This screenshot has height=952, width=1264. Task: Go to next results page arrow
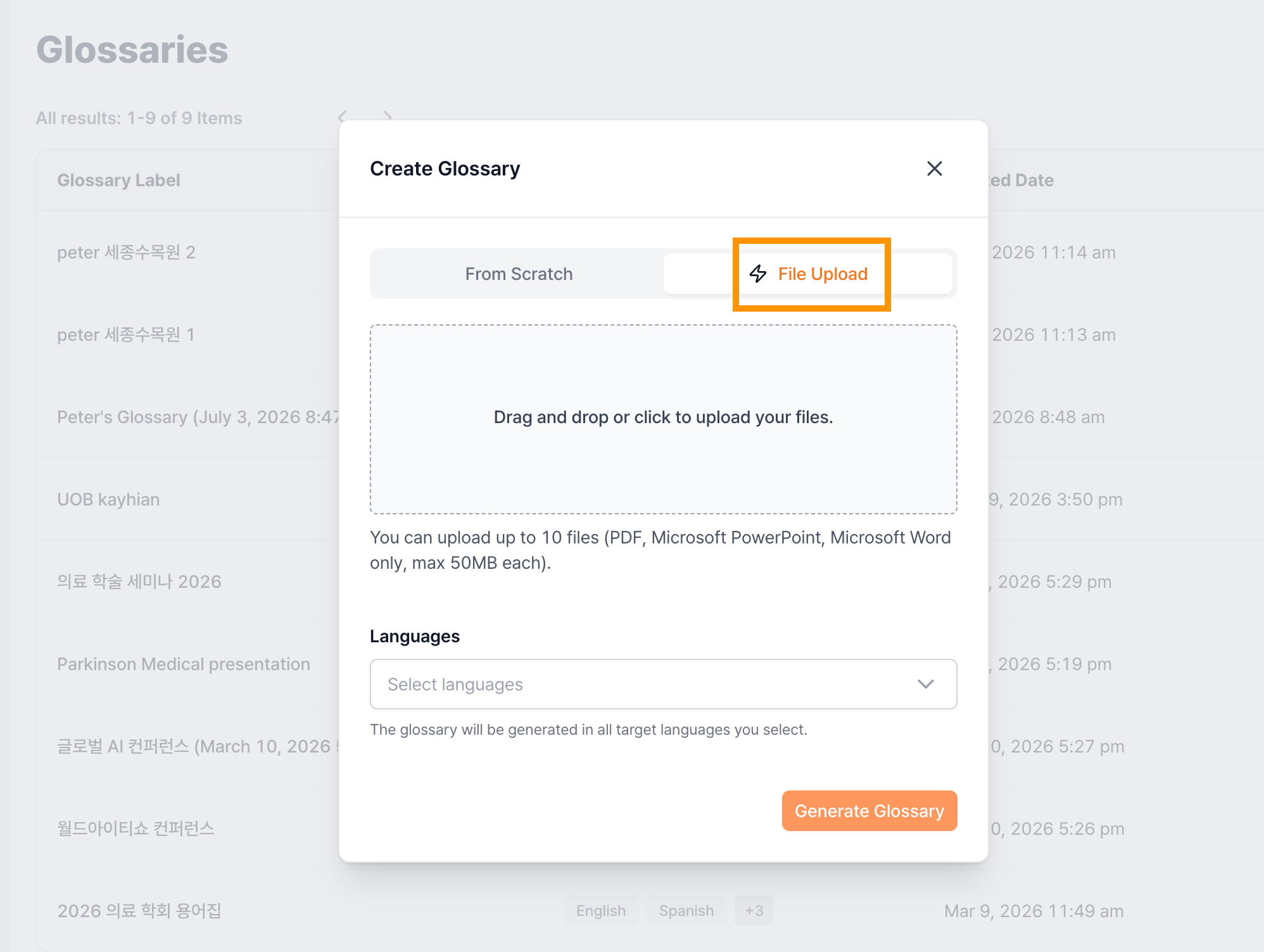pyautogui.click(x=387, y=117)
